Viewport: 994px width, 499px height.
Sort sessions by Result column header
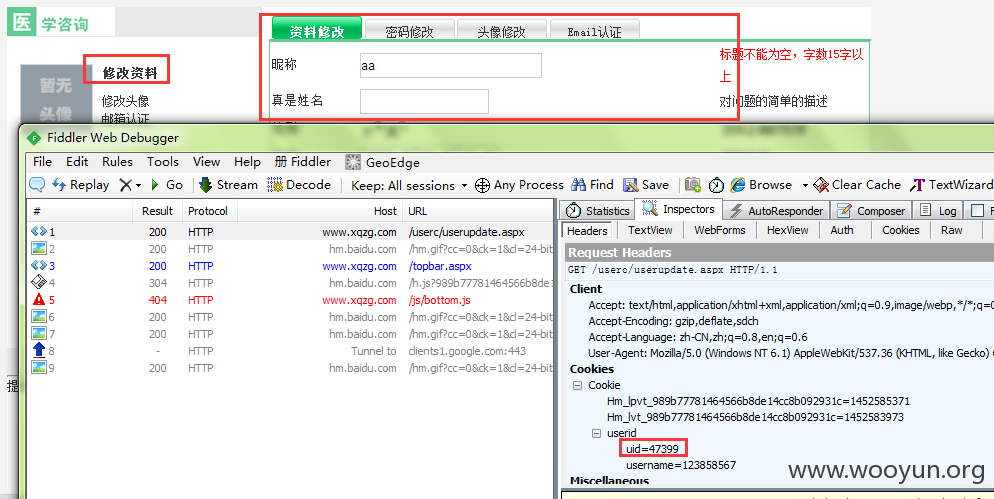click(158, 211)
